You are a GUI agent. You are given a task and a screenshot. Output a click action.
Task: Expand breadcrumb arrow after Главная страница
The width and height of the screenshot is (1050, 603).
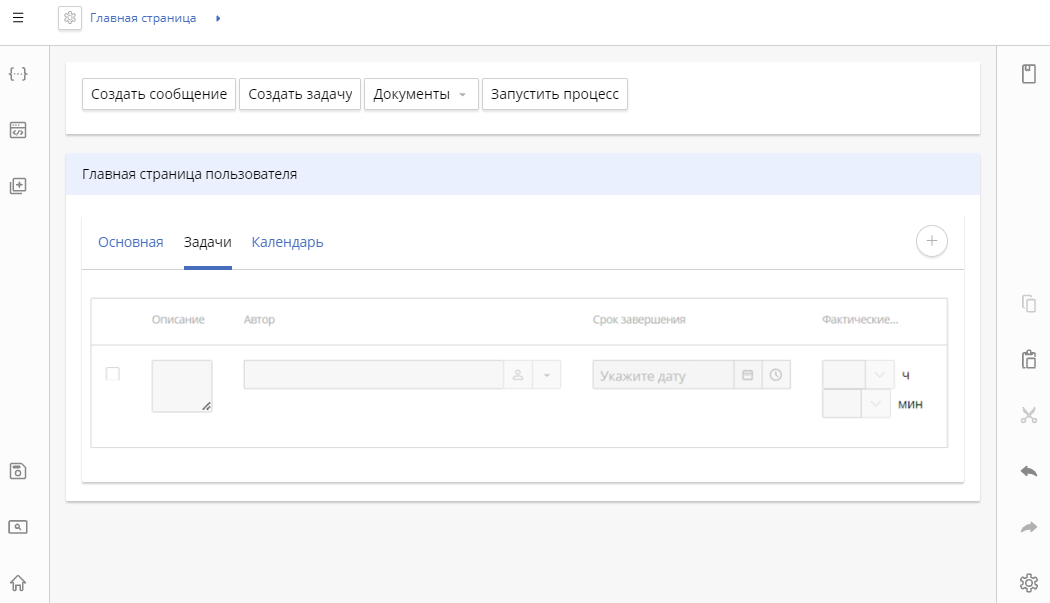point(218,19)
